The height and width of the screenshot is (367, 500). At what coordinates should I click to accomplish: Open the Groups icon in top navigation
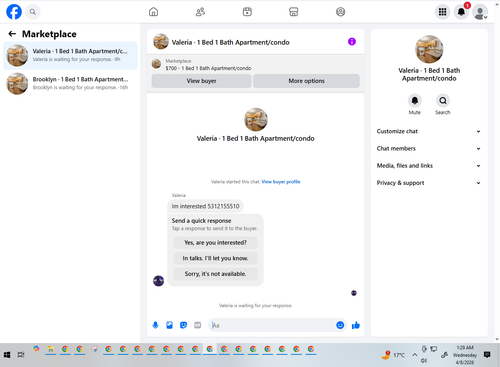point(340,12)
